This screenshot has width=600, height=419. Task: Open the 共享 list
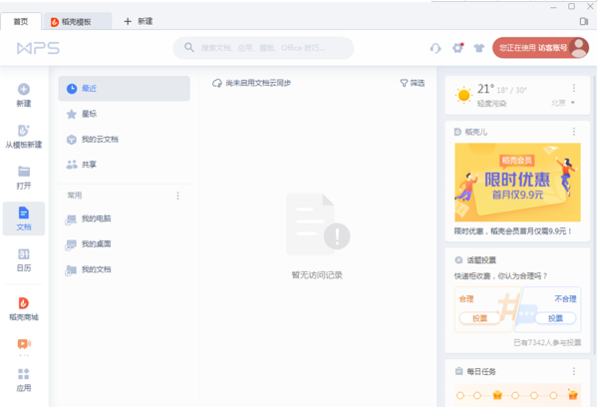coord(124,165)
